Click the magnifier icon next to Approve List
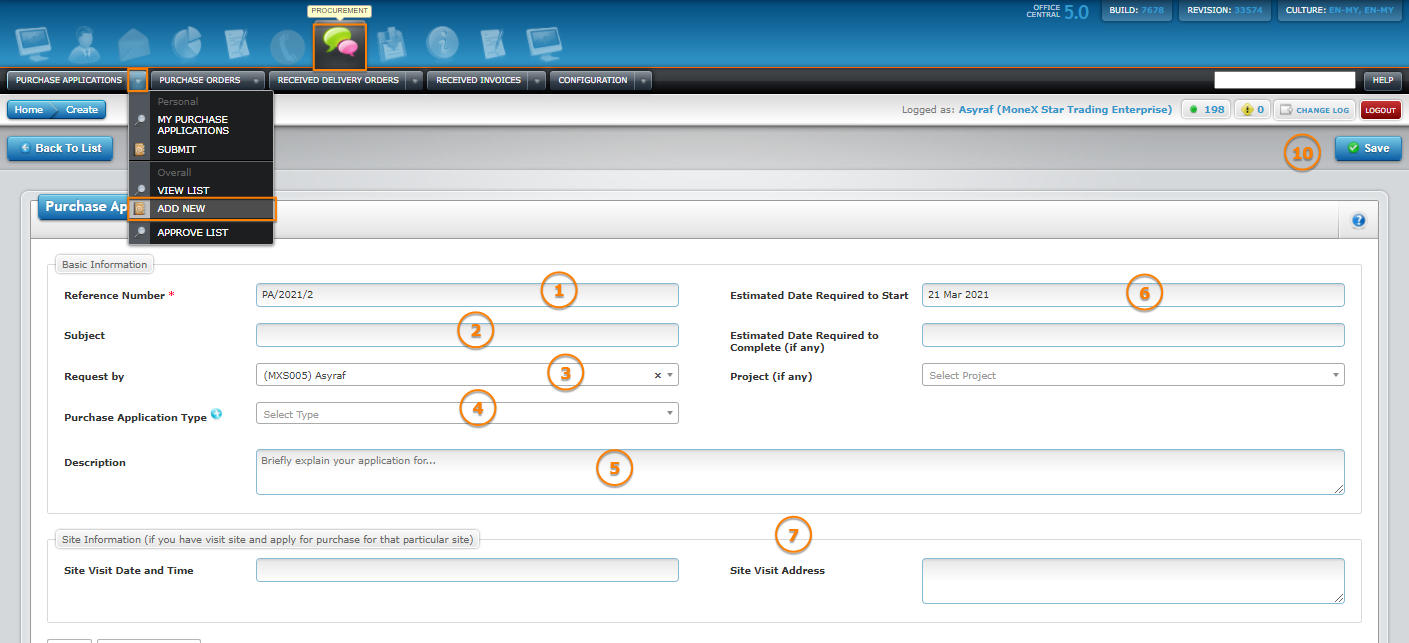Screen dimensions: 1409x643 pos(140,232)
